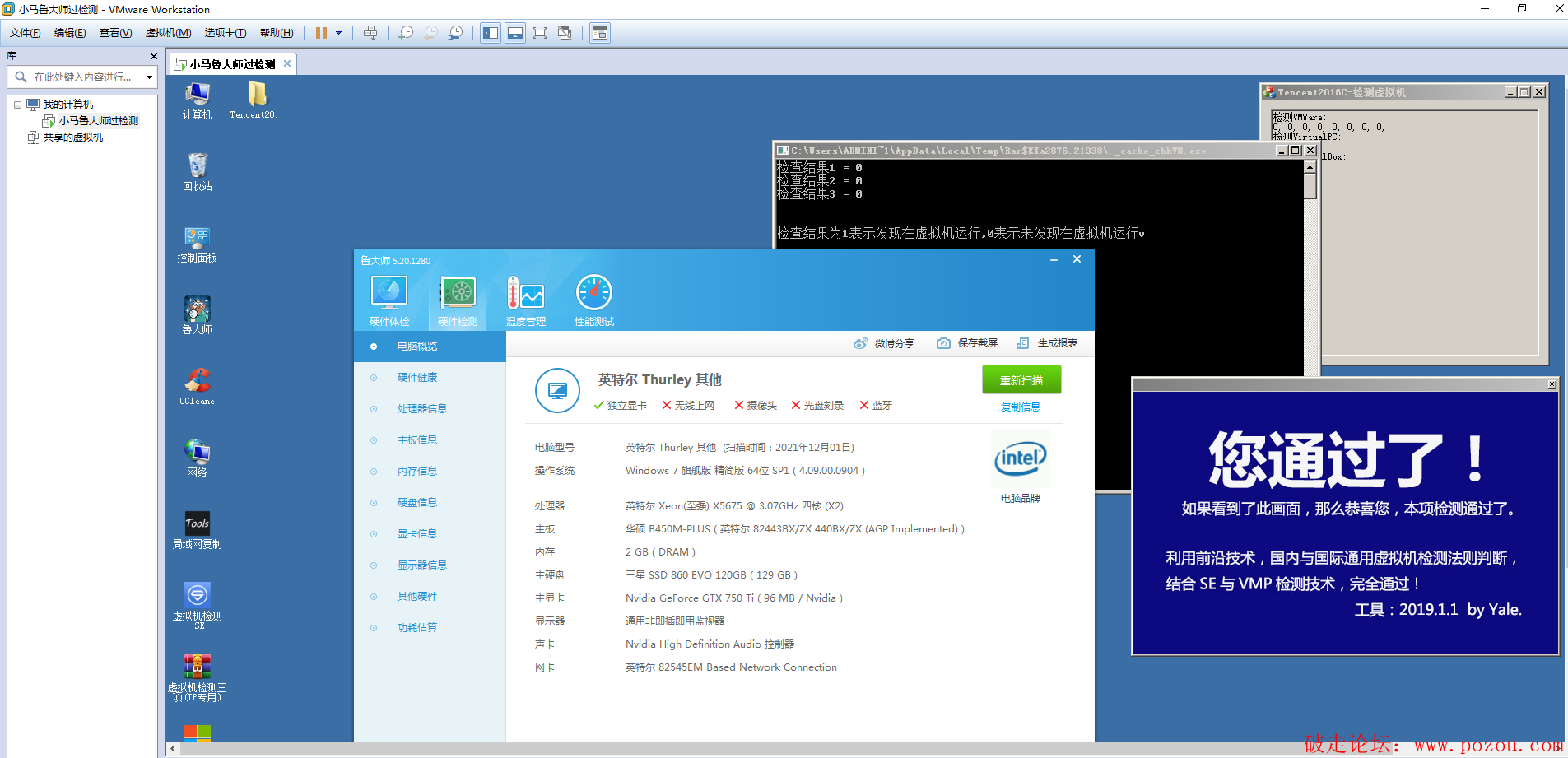Click 微博分享 share button

884,343
